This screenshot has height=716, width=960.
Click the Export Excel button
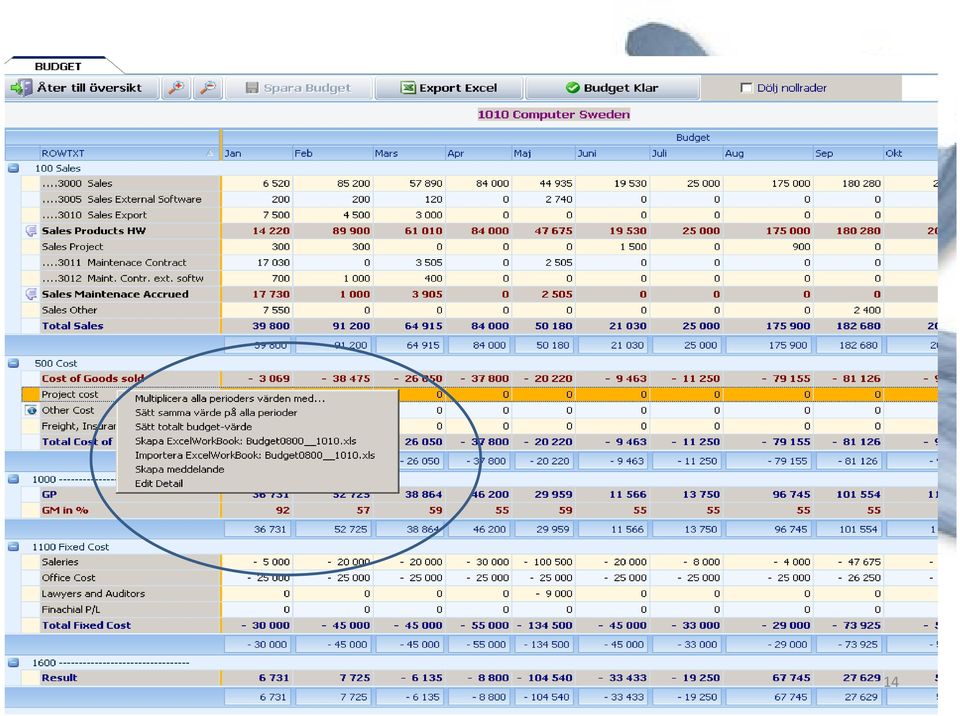click(449, 88)
